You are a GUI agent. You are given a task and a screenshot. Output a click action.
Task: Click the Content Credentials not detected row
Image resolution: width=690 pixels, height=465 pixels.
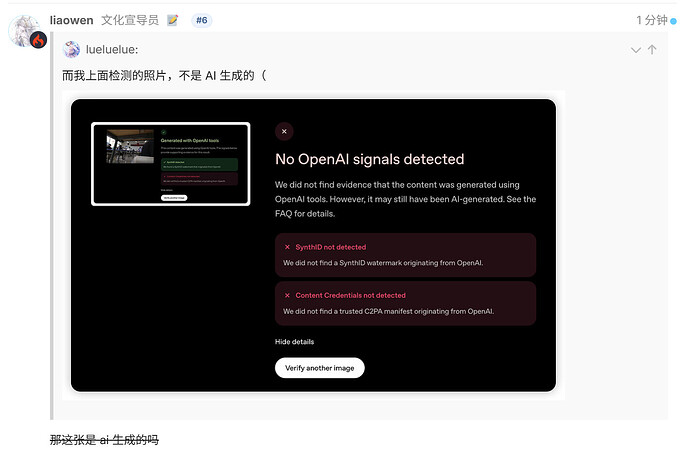(405, 303)
